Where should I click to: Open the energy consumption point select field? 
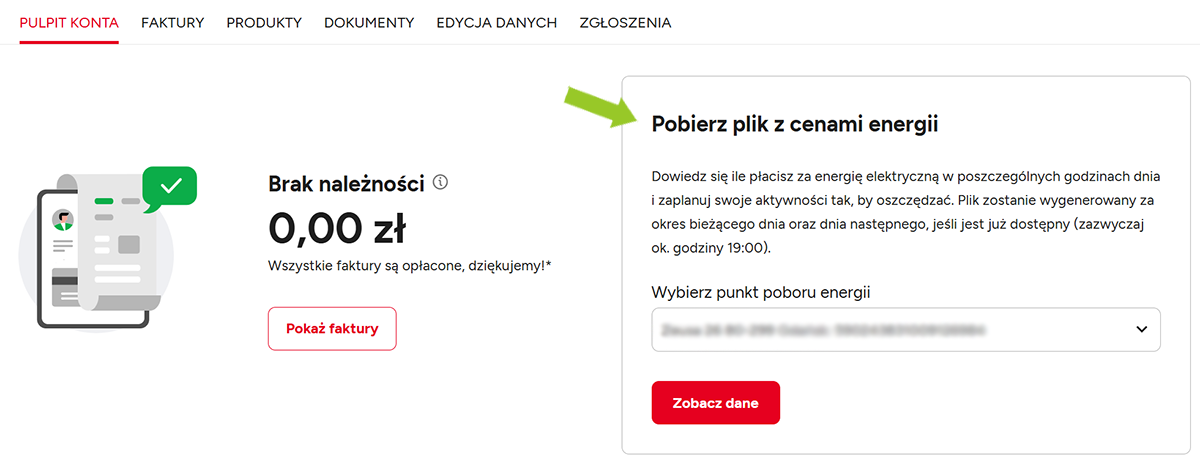(x=890, y=329)
